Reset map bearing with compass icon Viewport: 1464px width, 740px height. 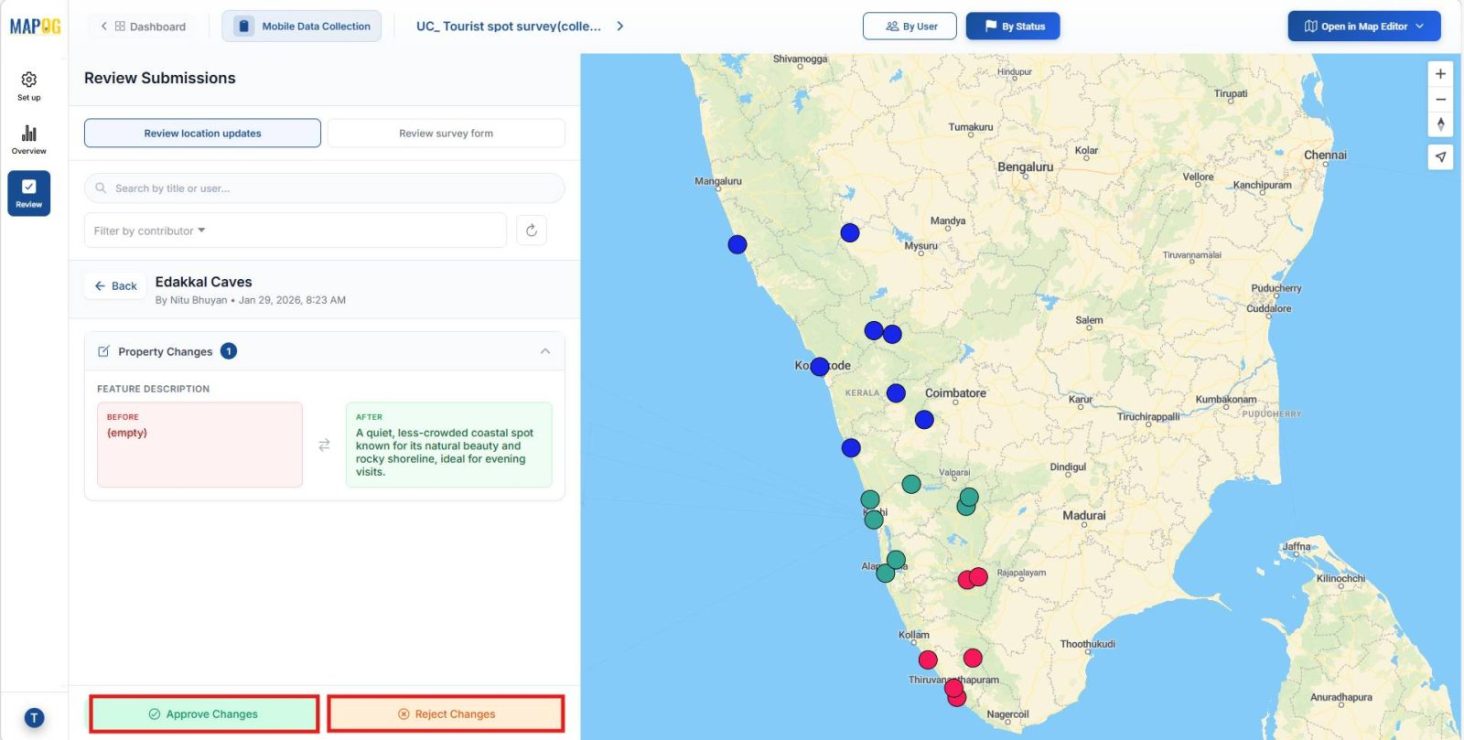[1440, 123]
